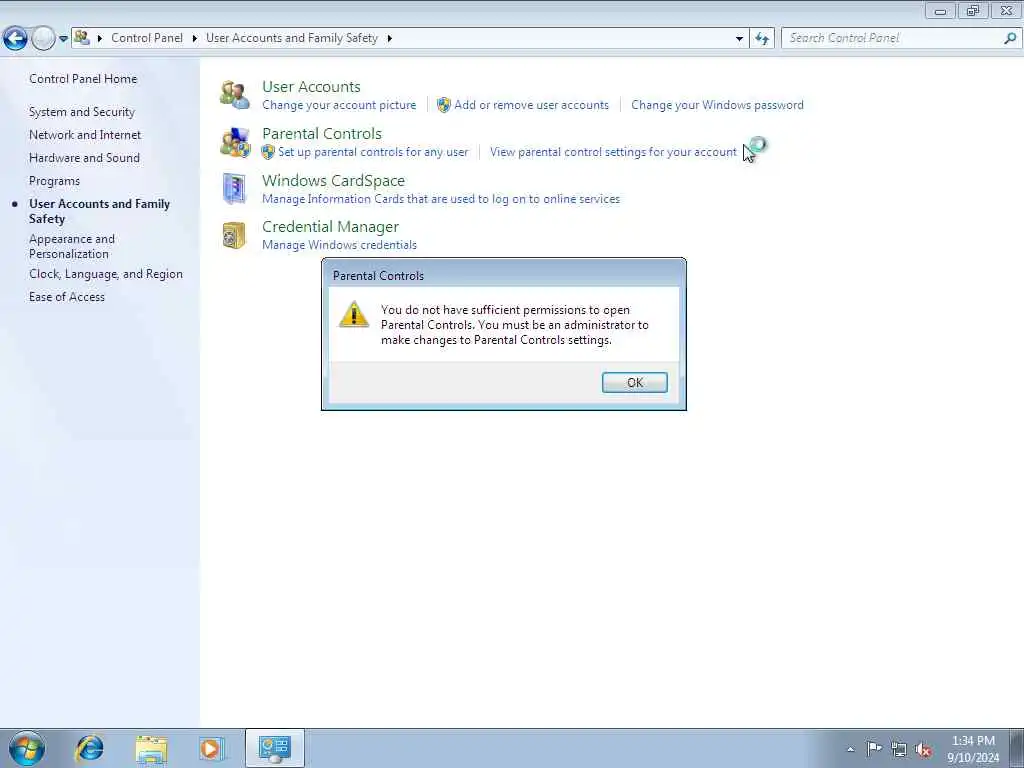
Task: Open Windows Explorer from the taskbar
Action: [x=152, y=748]
